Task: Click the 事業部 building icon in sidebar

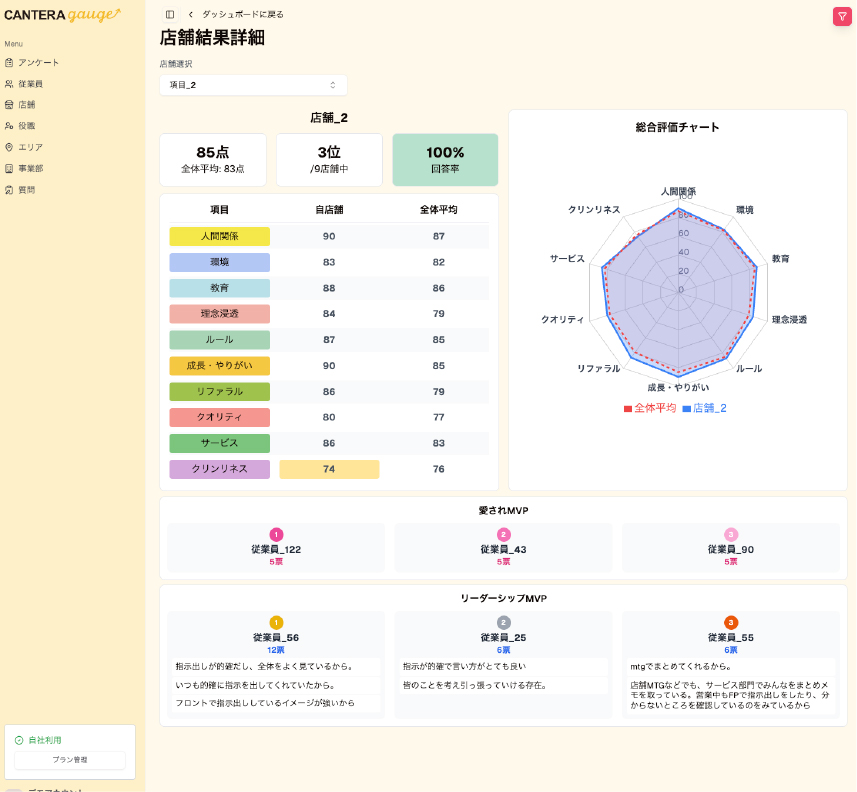Action: [9, 169]
